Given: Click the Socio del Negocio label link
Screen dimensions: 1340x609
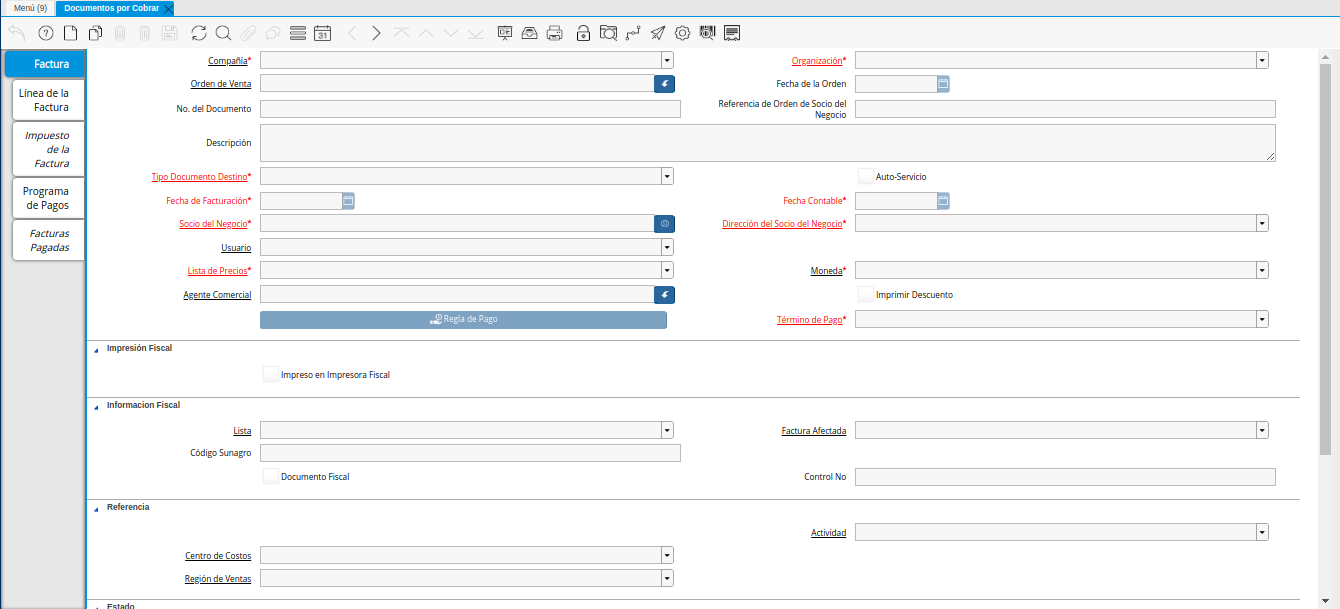Looking at the screenshot, I should 215,224.
